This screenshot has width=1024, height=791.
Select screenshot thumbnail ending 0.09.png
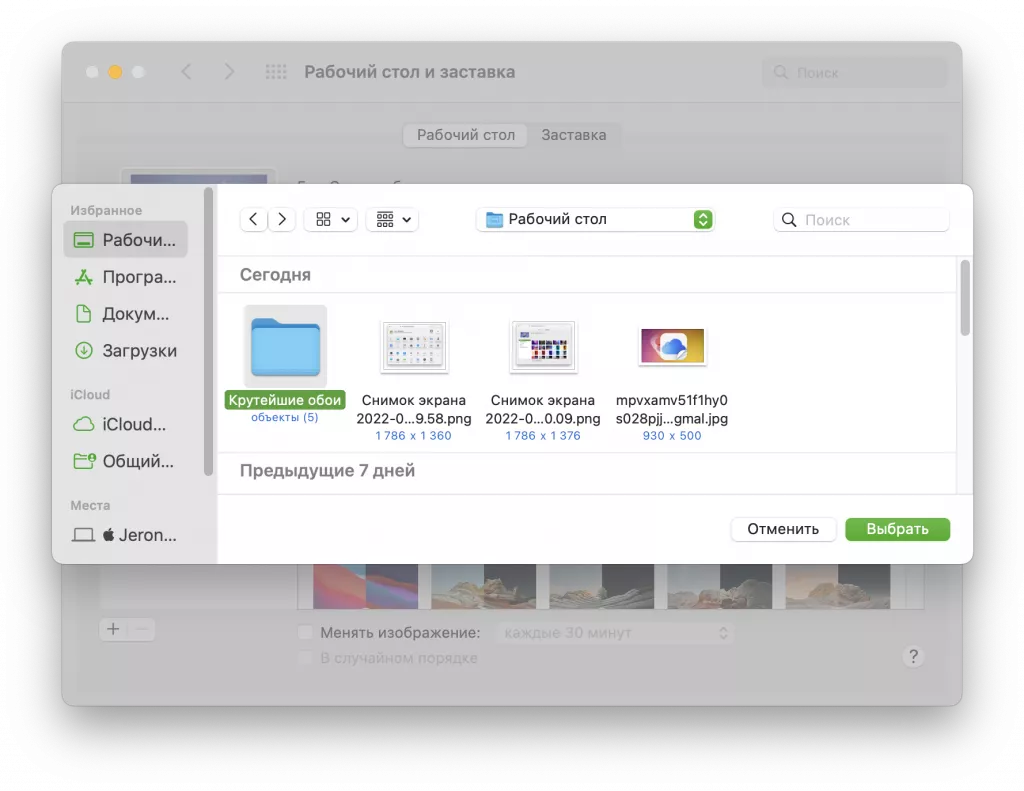coord(543,346)
